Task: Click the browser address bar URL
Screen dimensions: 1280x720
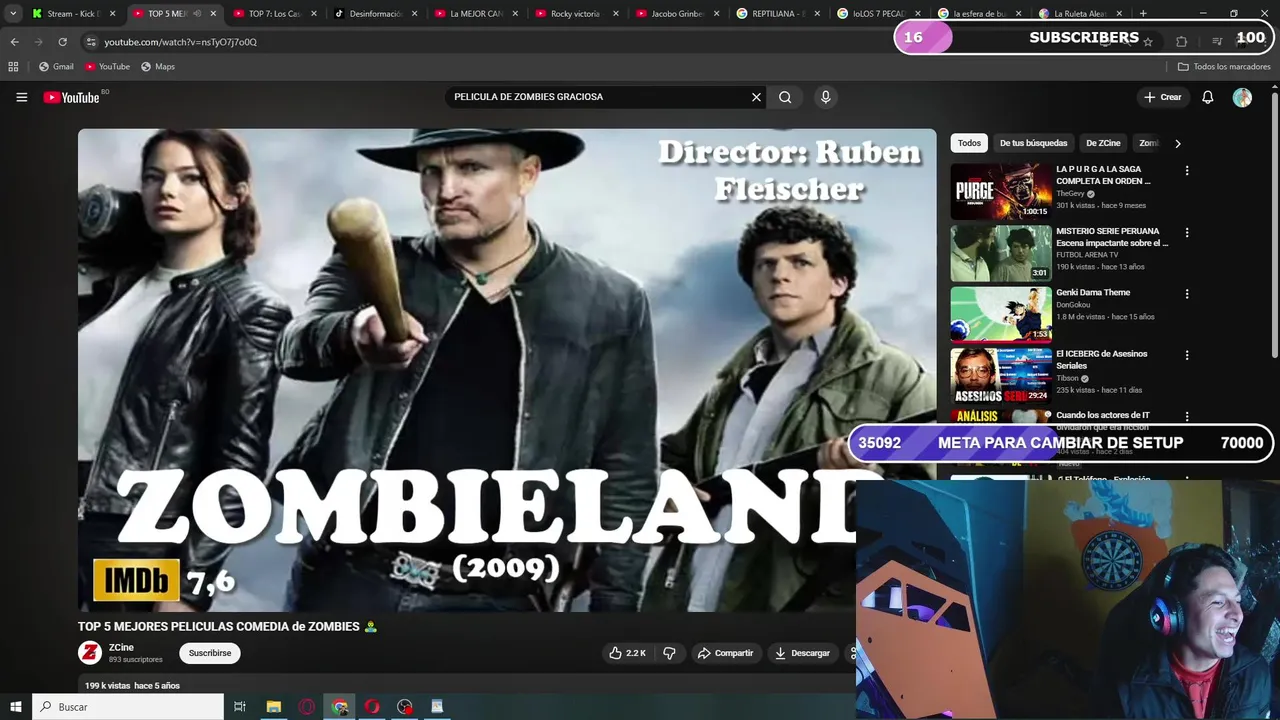Action: (181, 42)
